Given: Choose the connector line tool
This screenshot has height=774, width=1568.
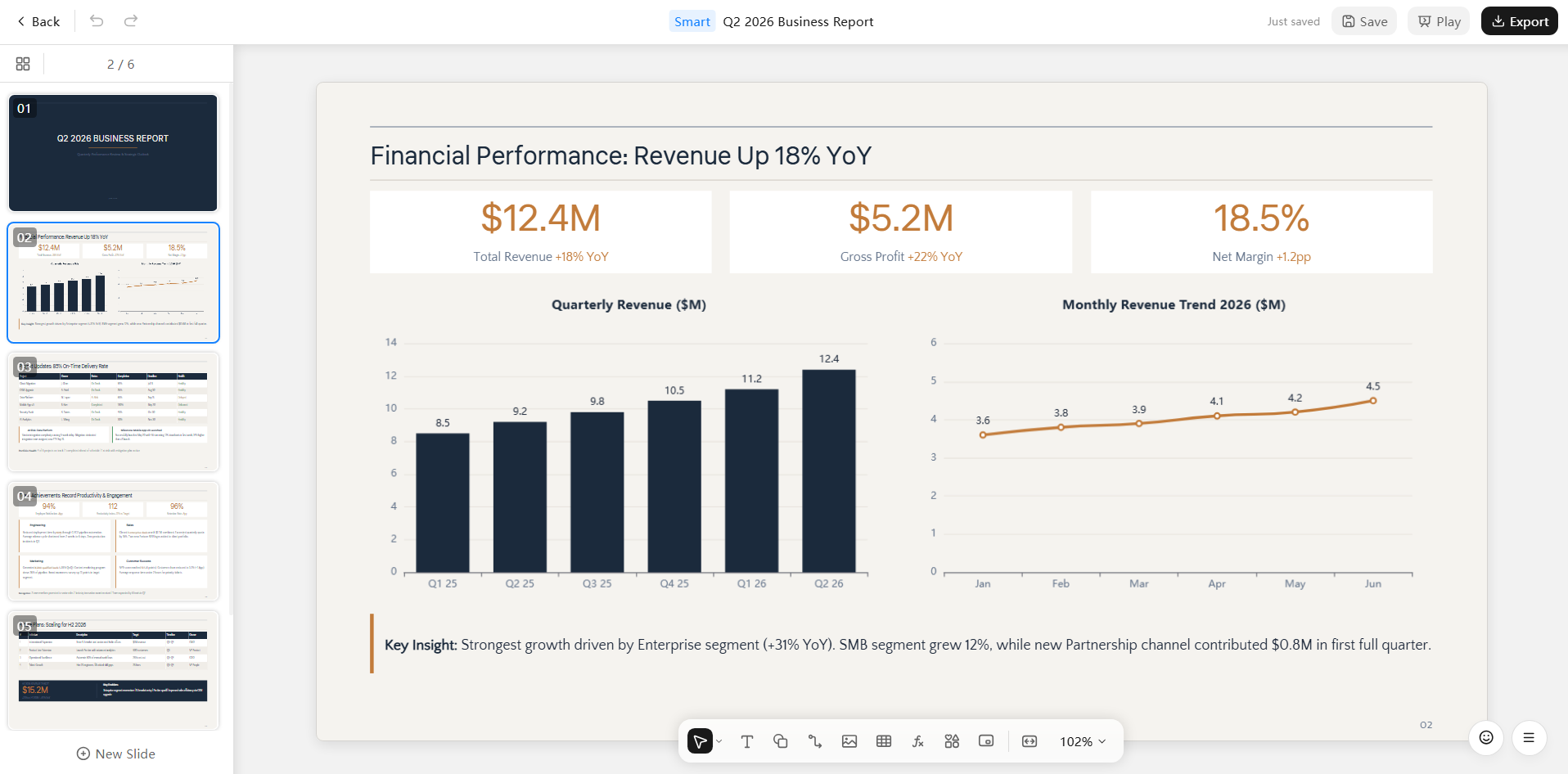Looking at the screenshot, I should tap(815, 741).
